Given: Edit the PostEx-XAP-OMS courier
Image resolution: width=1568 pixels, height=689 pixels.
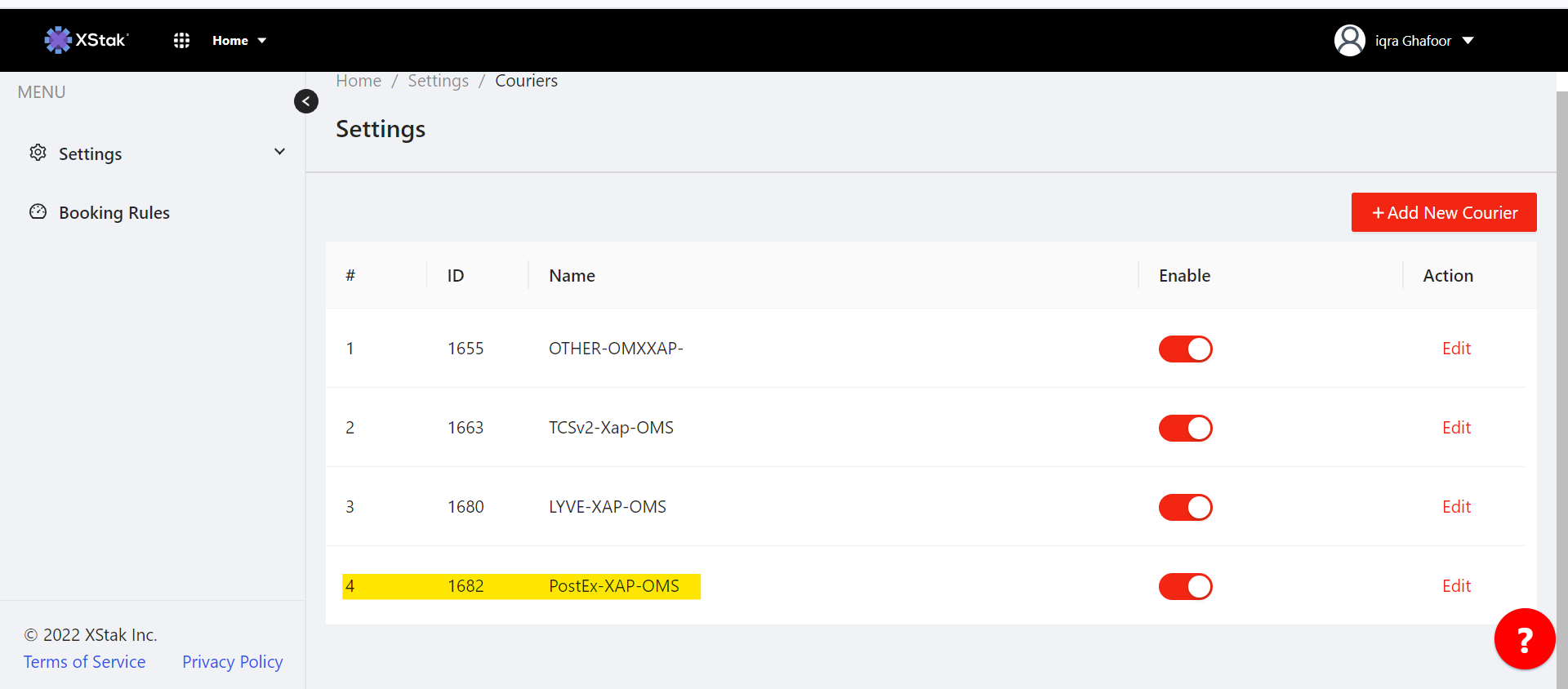Looking at the screenshot, I should tap(1455, 586).
